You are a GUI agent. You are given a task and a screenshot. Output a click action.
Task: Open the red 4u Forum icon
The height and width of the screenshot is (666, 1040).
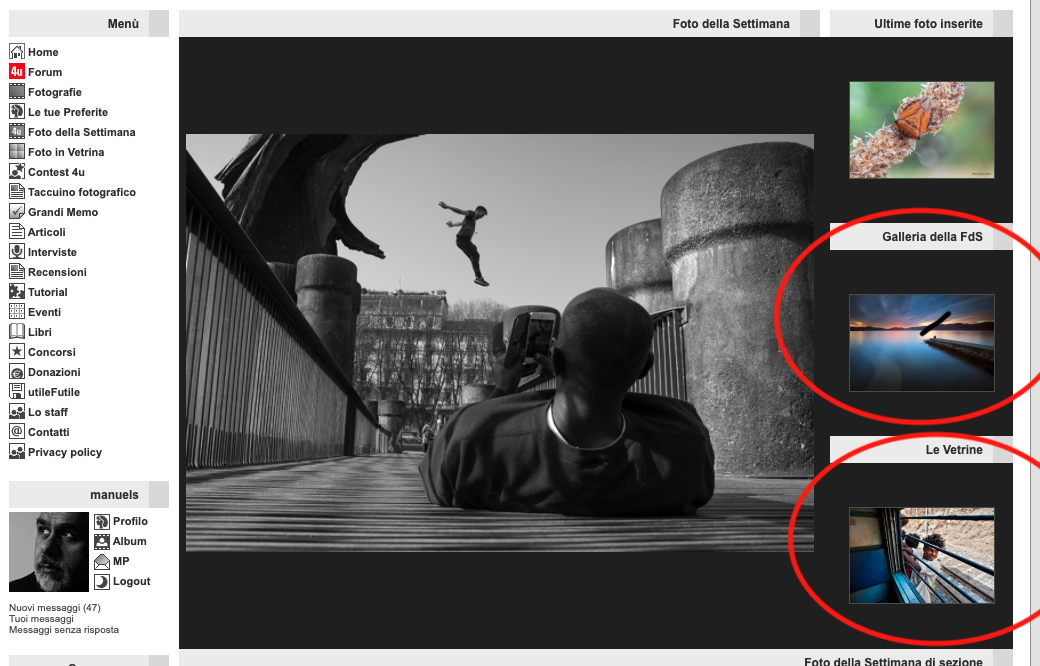click(17, 72)
